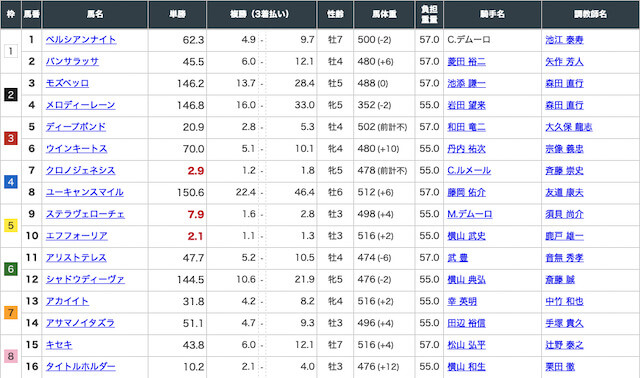
Task: Open horse キセキ link
Action: click(59, 345)
